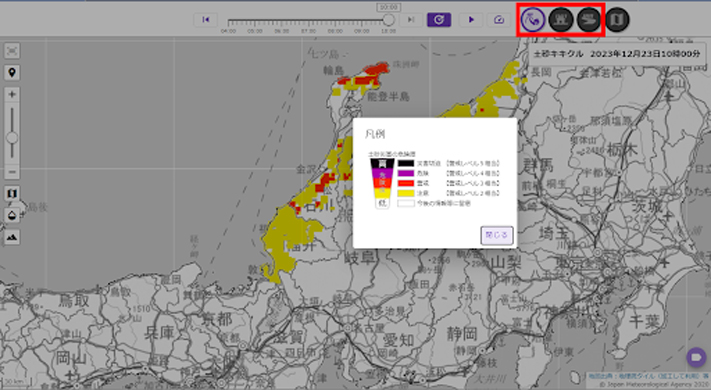711x390 pixels.
Task: Zoom out with the minus button
Action: 12,172
